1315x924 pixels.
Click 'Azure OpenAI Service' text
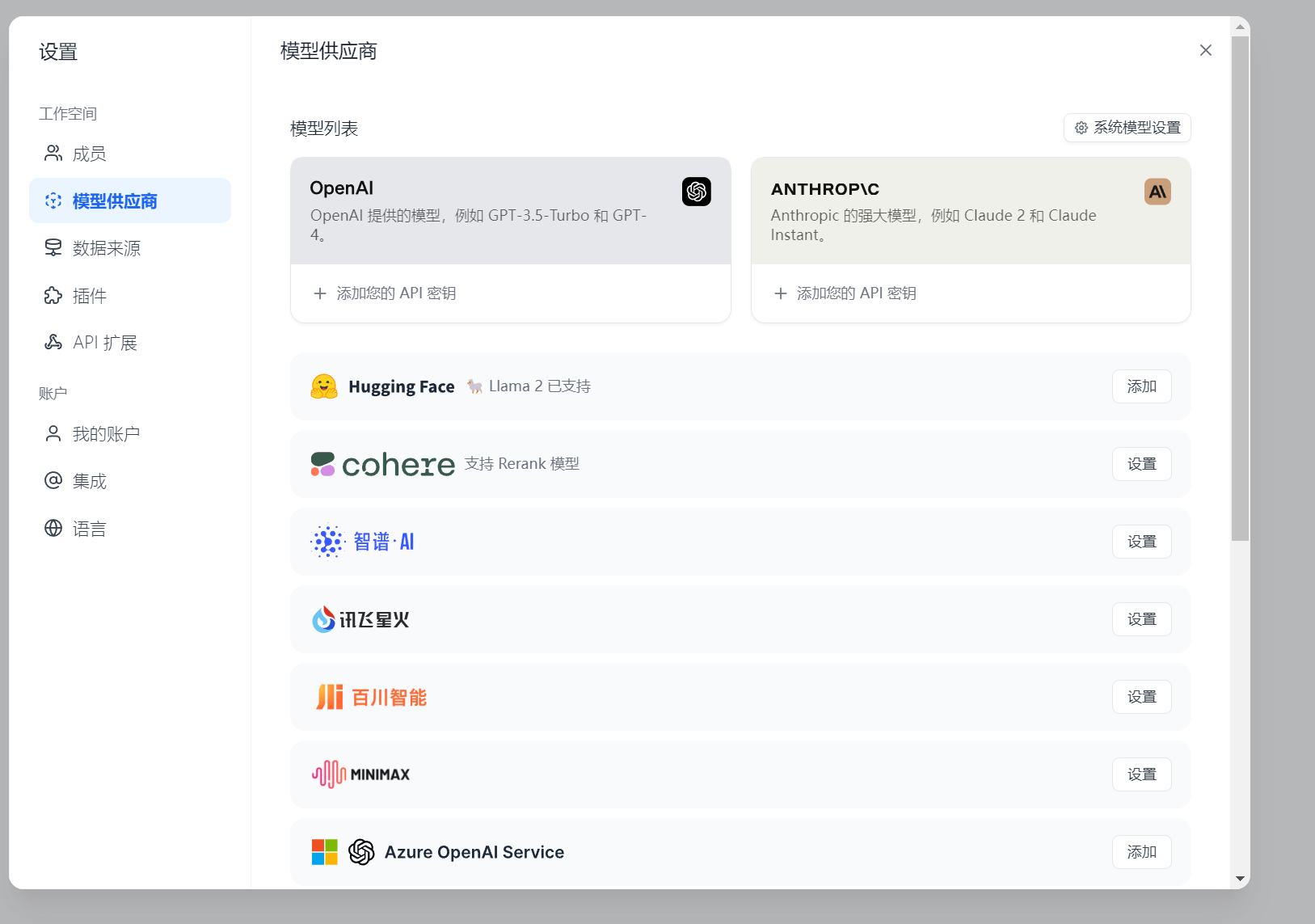(474, 852)
